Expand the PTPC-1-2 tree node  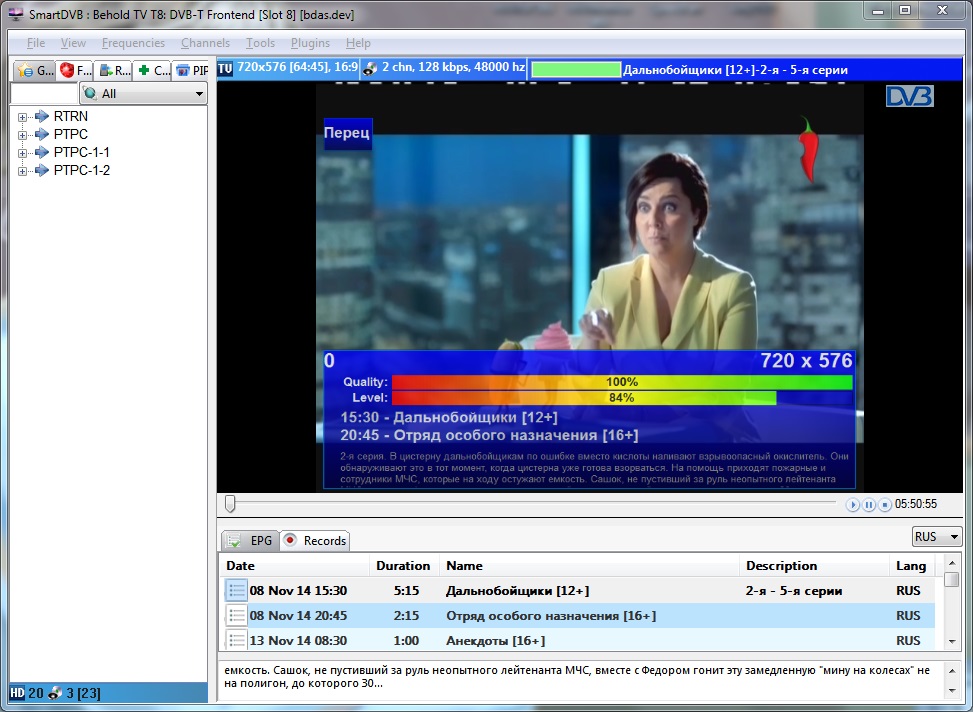[x=22, y=171]
